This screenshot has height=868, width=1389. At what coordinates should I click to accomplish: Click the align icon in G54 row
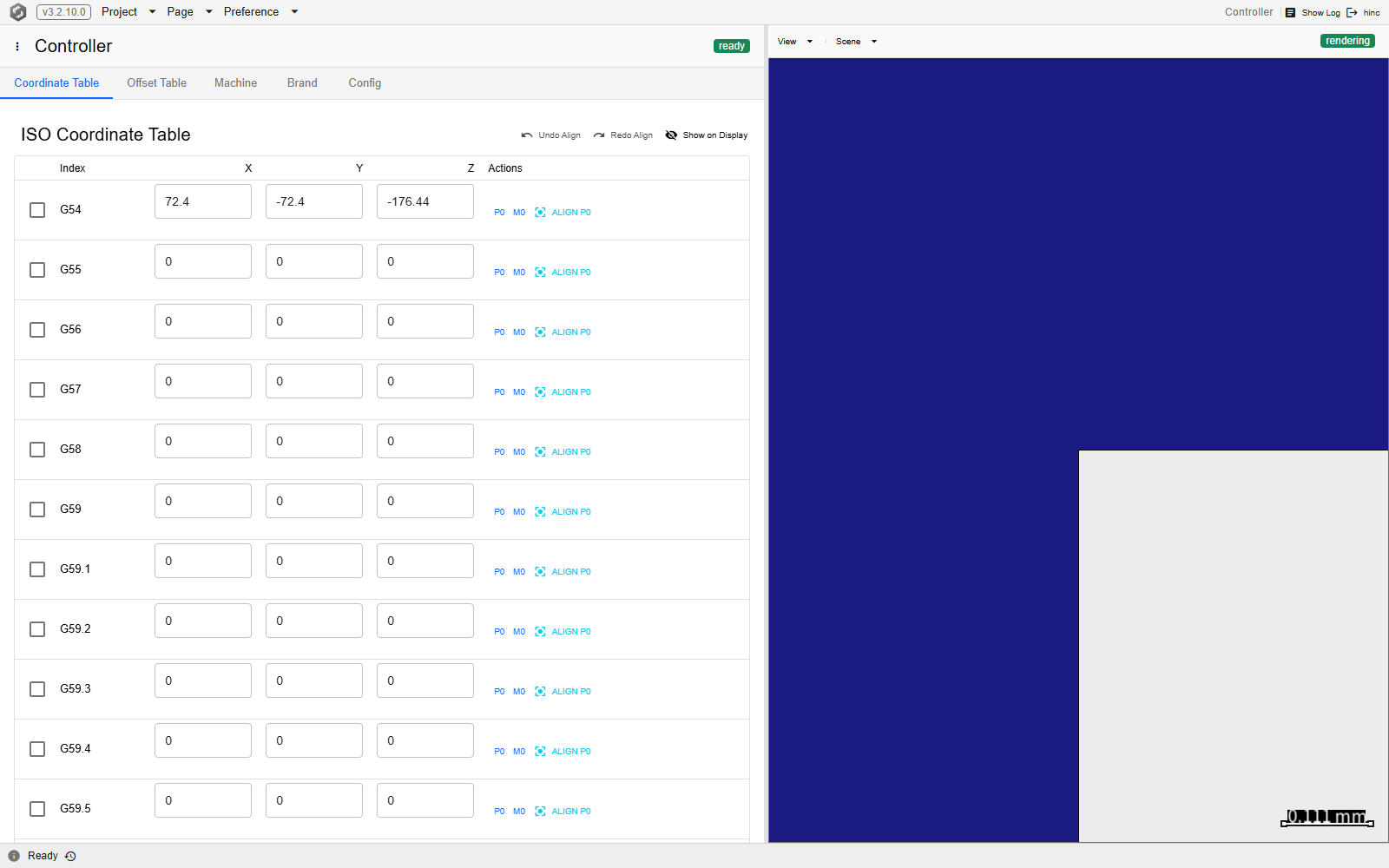tap(540, 213)
